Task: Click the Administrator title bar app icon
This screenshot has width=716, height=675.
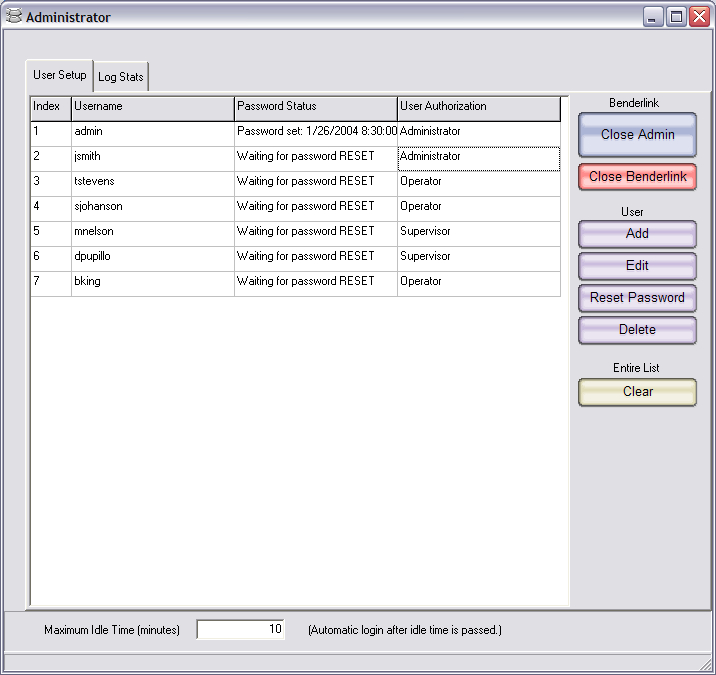Action: pos(13,16)
